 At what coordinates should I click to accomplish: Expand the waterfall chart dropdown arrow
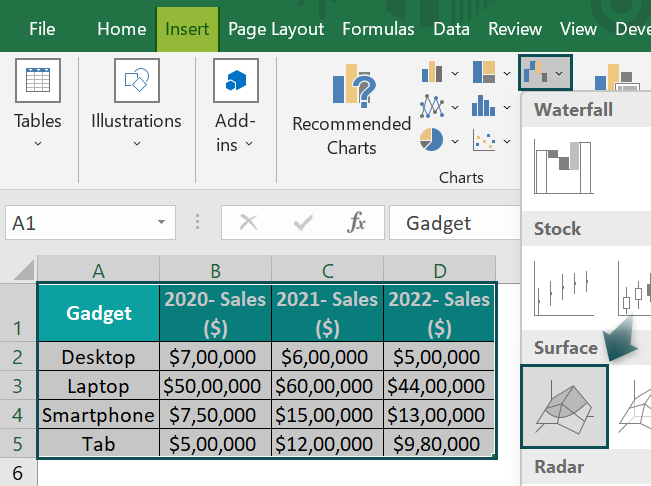click(559, 73)
